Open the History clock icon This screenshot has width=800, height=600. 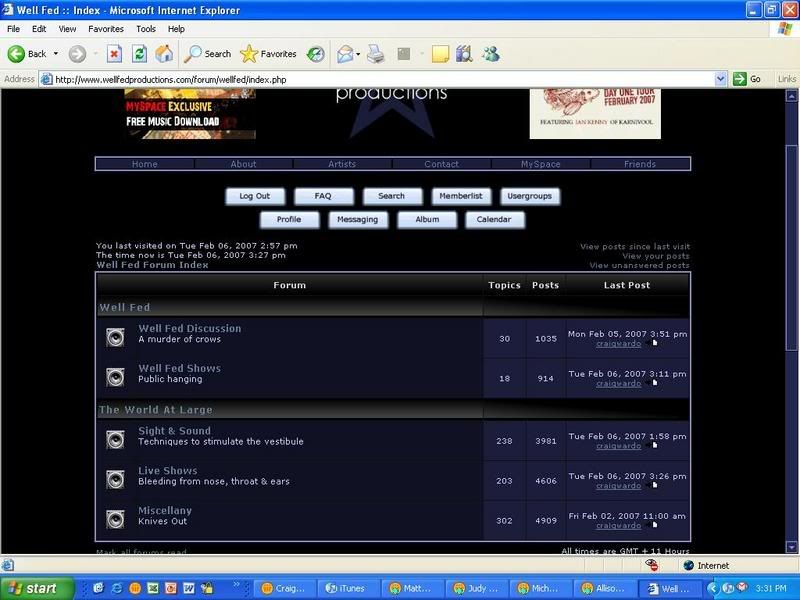315,54
